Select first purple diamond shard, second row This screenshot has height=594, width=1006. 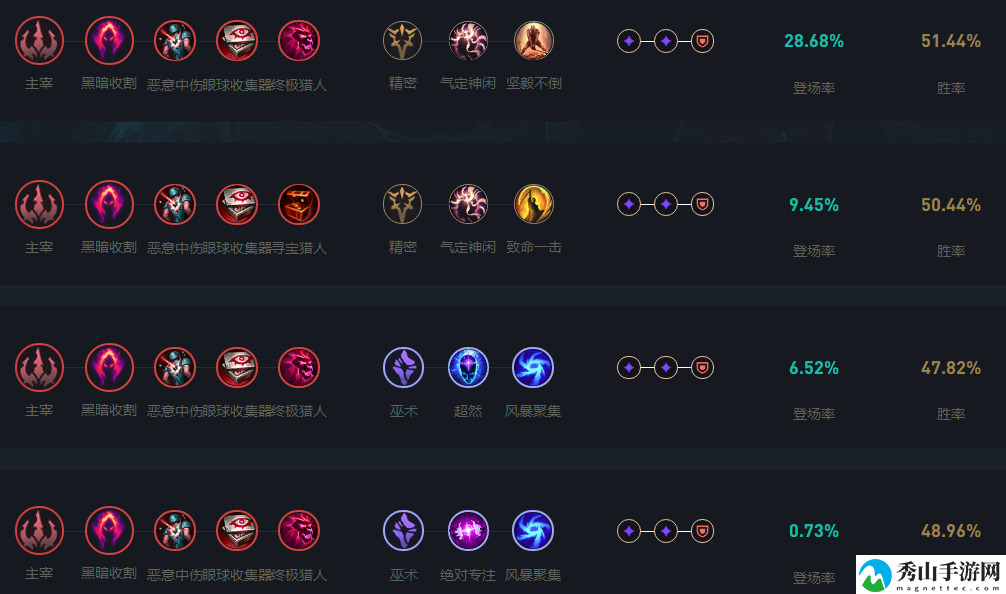[x=629, y=204]
